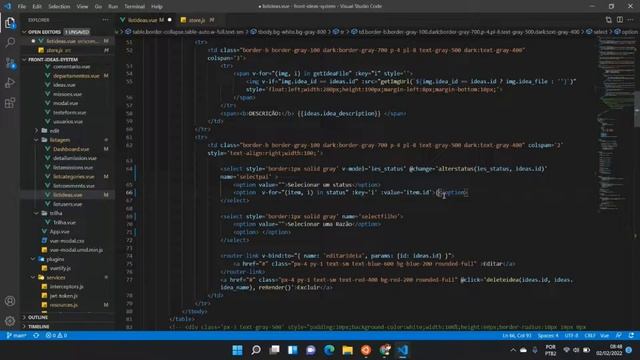Open Trilha.vue in explorer
This screenshot has height=360, width=640.
click(64, 222)
